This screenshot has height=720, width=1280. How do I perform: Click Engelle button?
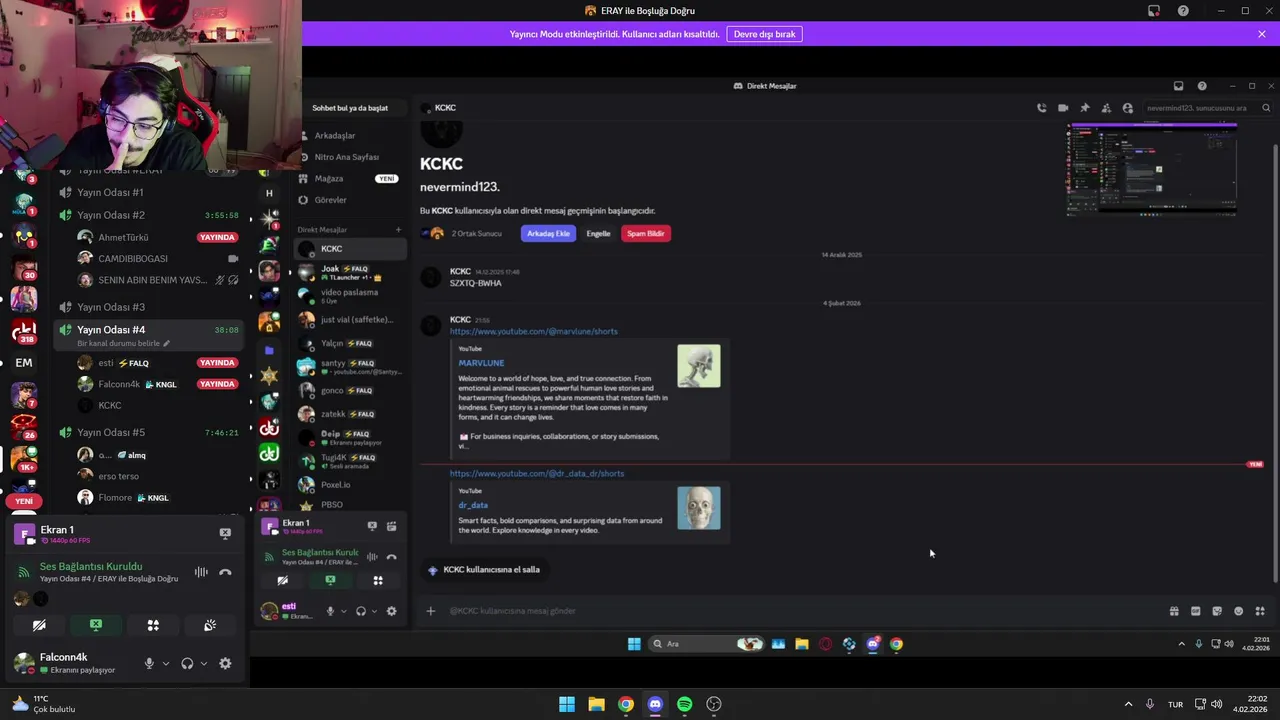[598, 233]
